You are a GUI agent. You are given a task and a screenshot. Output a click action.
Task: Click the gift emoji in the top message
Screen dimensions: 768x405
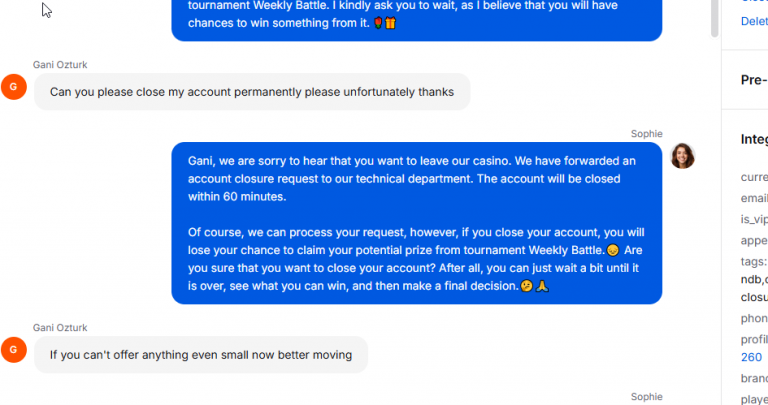click(x=391, y=23)
